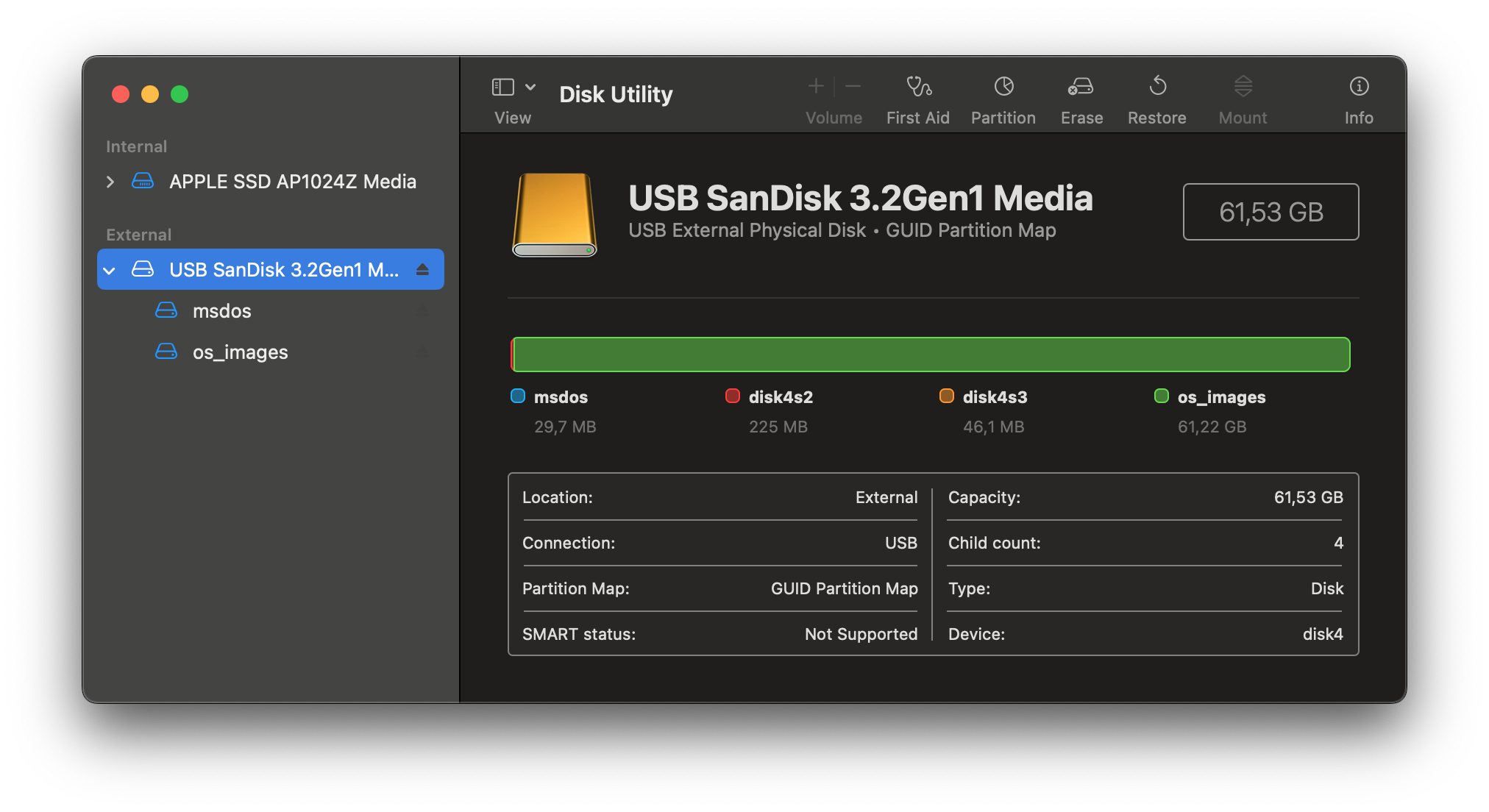Click the yellow external disk image
Viewport: 1489px width, 812px height.
click(554, 215)
